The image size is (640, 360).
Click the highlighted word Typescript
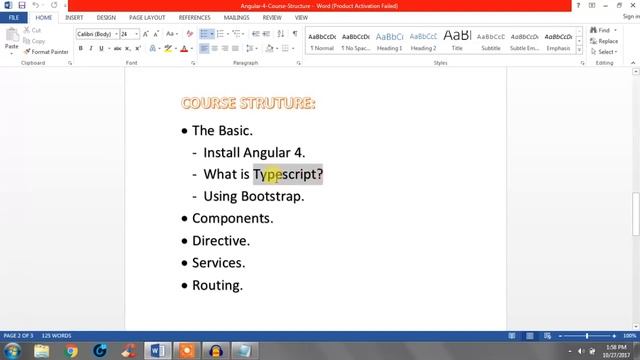[x=288, y=174]
